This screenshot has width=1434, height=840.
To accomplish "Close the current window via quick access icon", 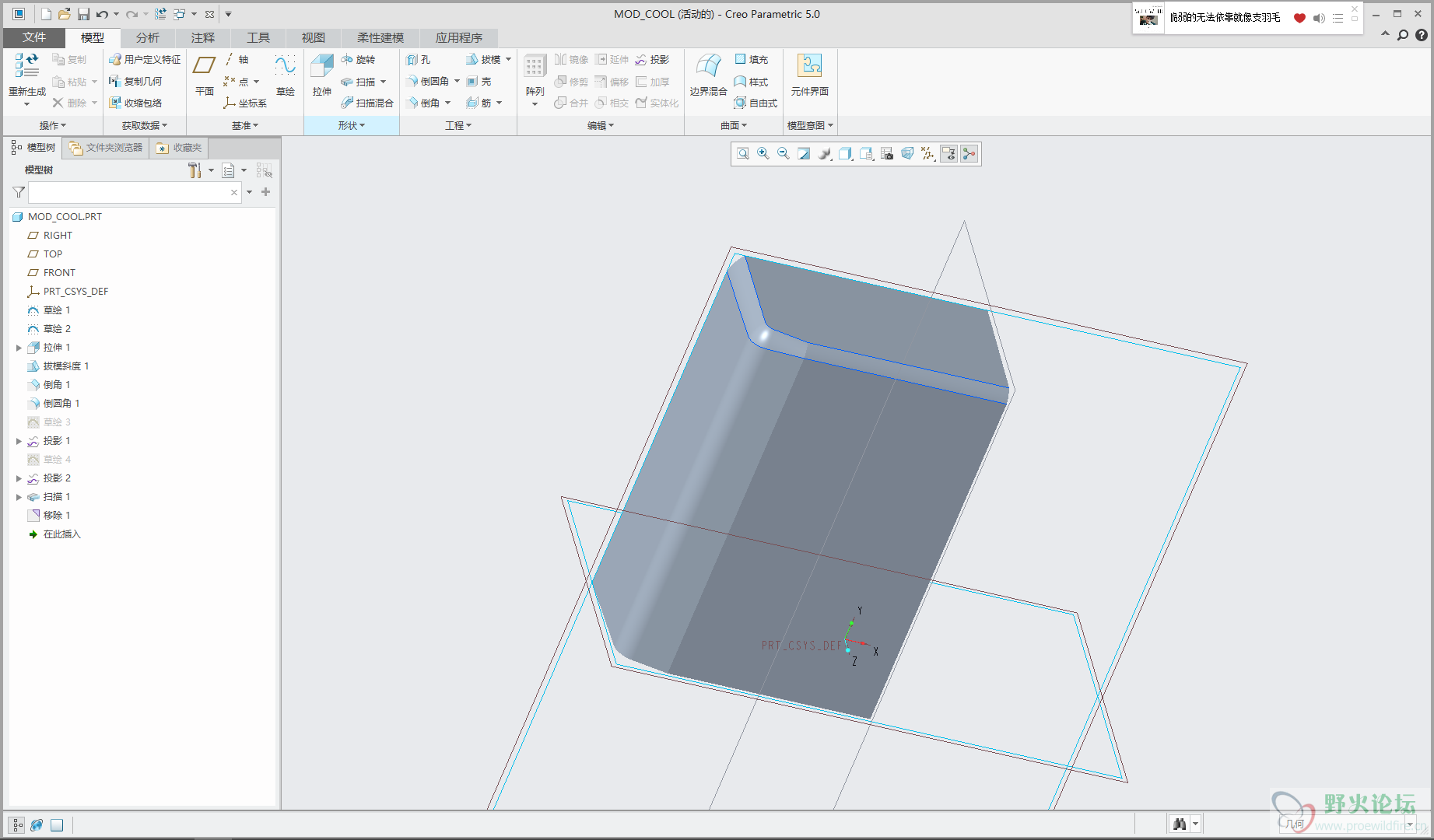I will click(x=209, y=14).
